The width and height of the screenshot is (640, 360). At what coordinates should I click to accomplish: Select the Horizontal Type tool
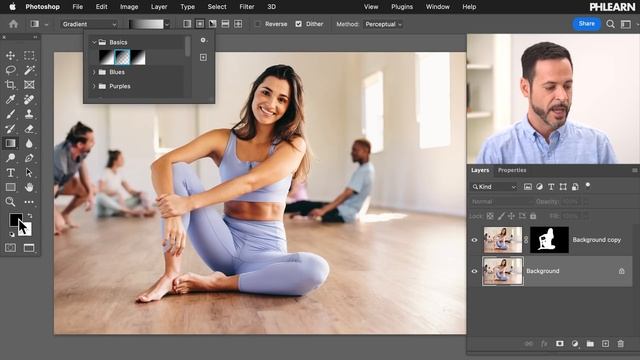click(11, 173)
